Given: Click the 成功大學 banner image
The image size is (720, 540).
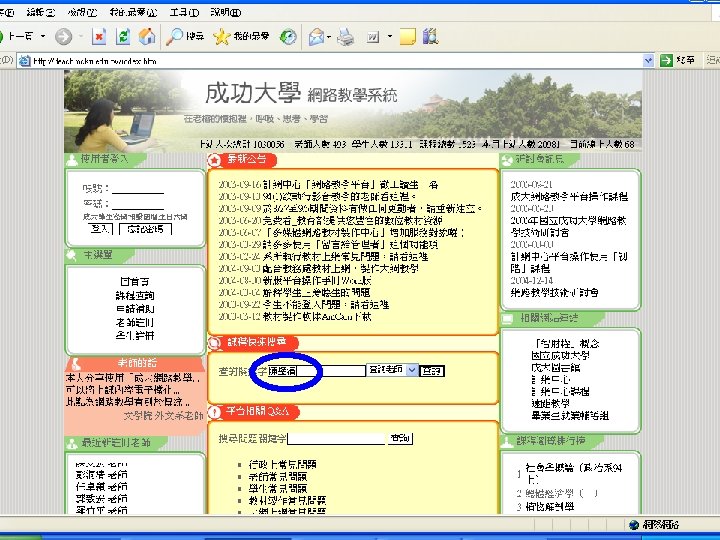Looking at the screenshot, I should [x=353, y=110].
